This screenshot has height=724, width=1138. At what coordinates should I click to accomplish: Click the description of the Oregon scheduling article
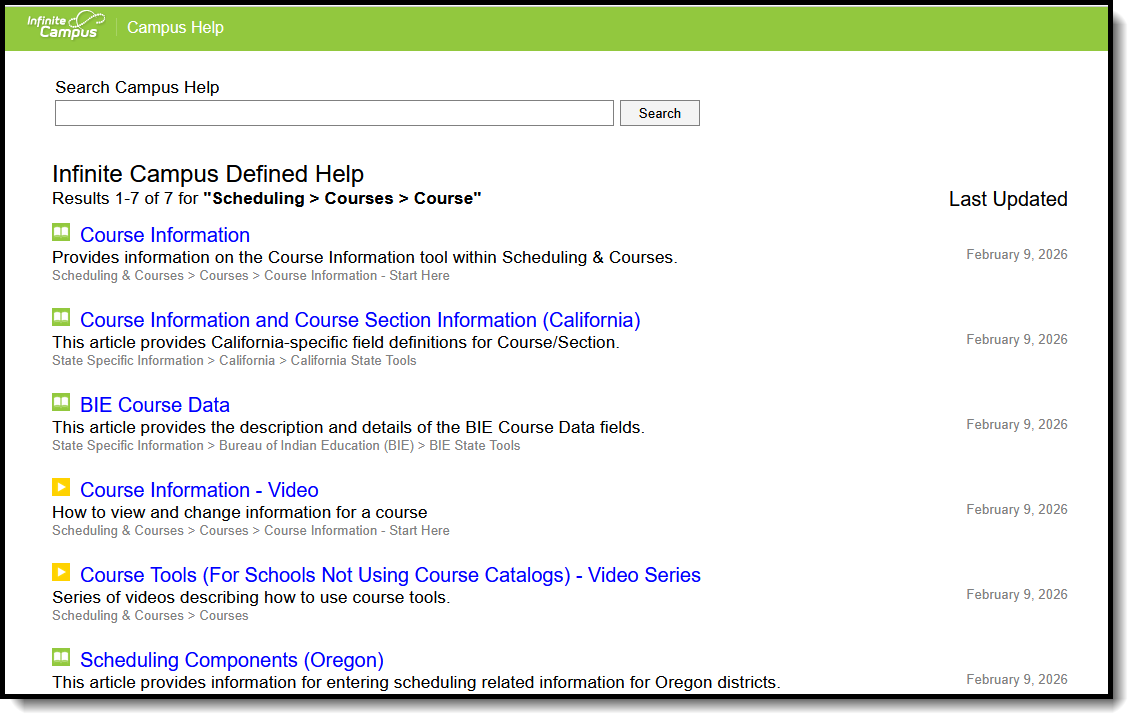tap(416, 682)
